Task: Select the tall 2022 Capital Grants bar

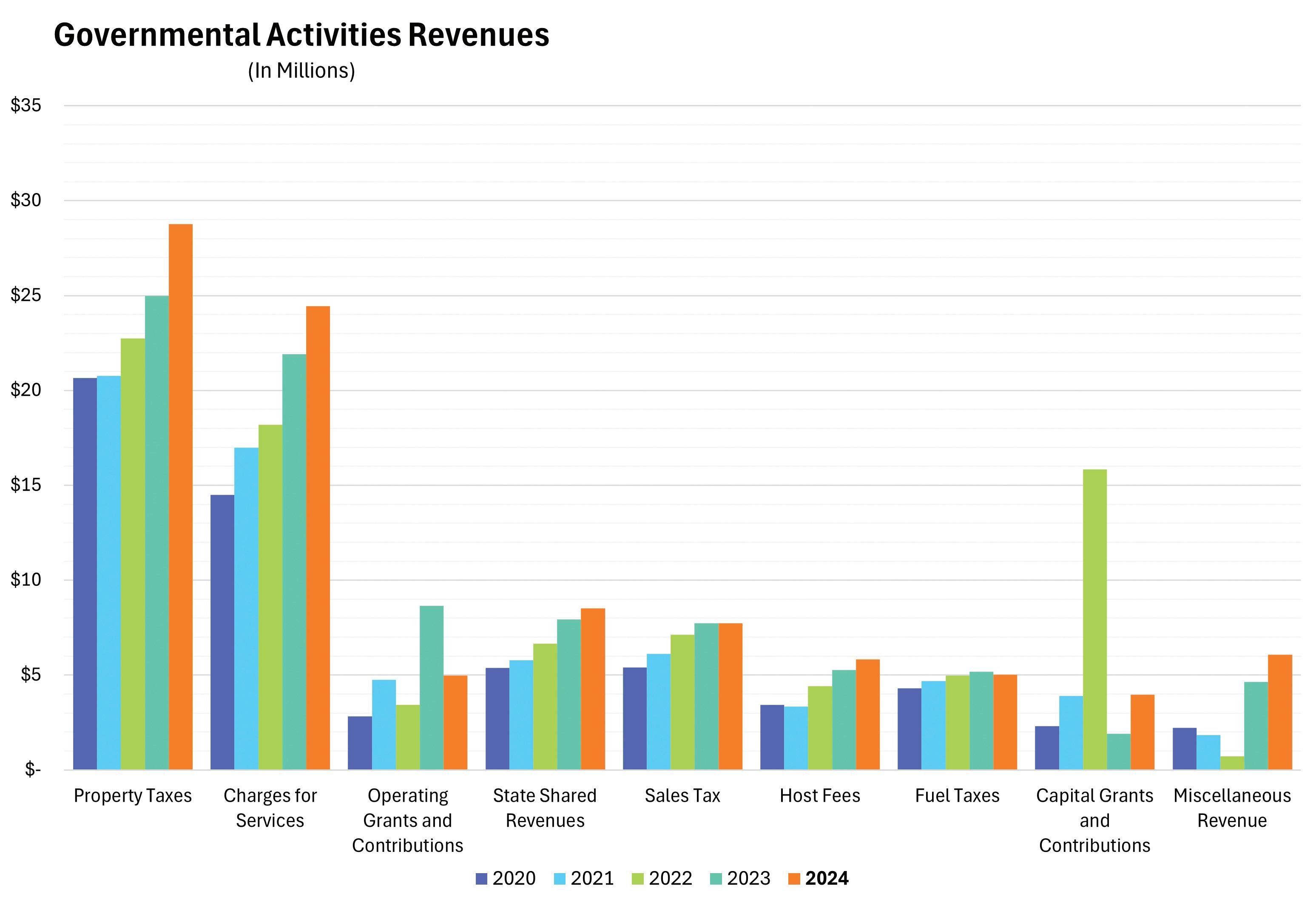Action: coord(1094,619)
